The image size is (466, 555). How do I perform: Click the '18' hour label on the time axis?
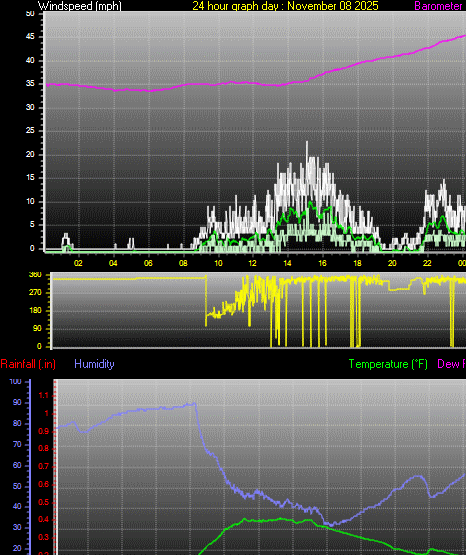pos(357,263)
